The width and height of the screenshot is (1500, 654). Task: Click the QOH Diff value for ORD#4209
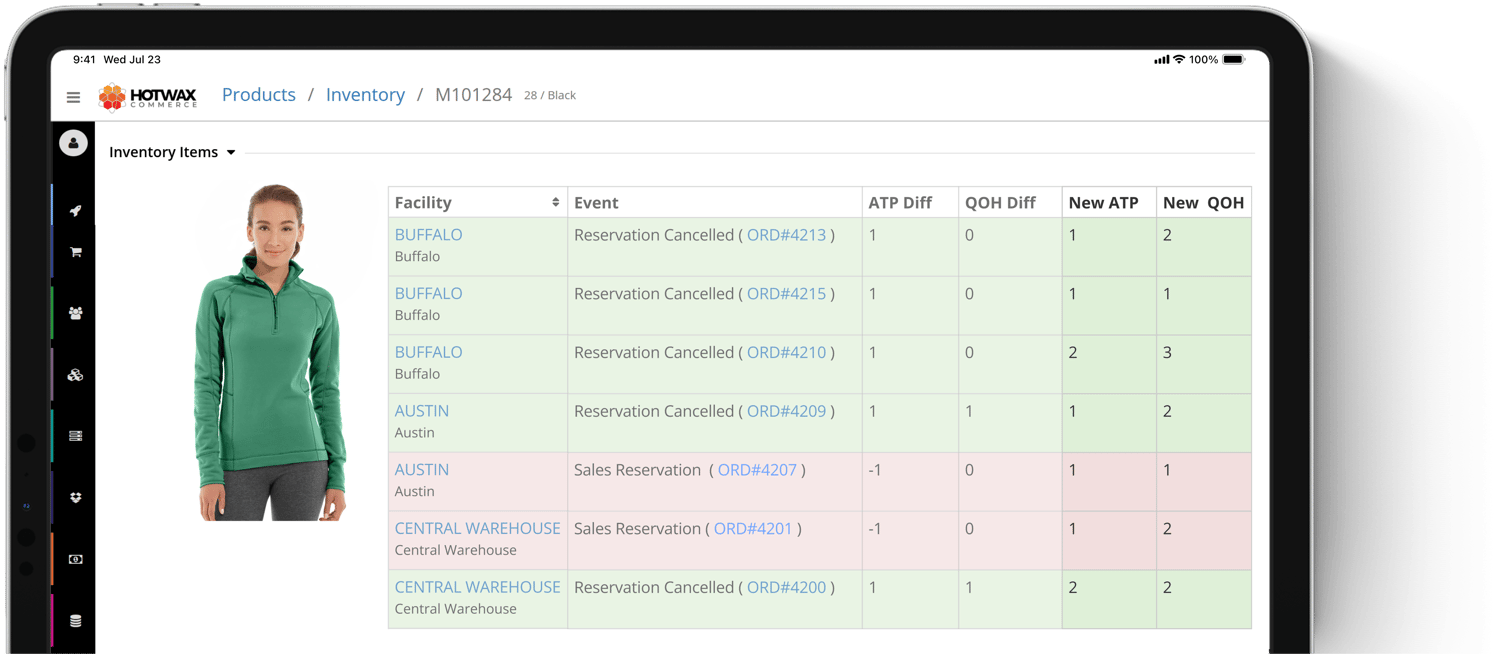[x=969, y=411]
